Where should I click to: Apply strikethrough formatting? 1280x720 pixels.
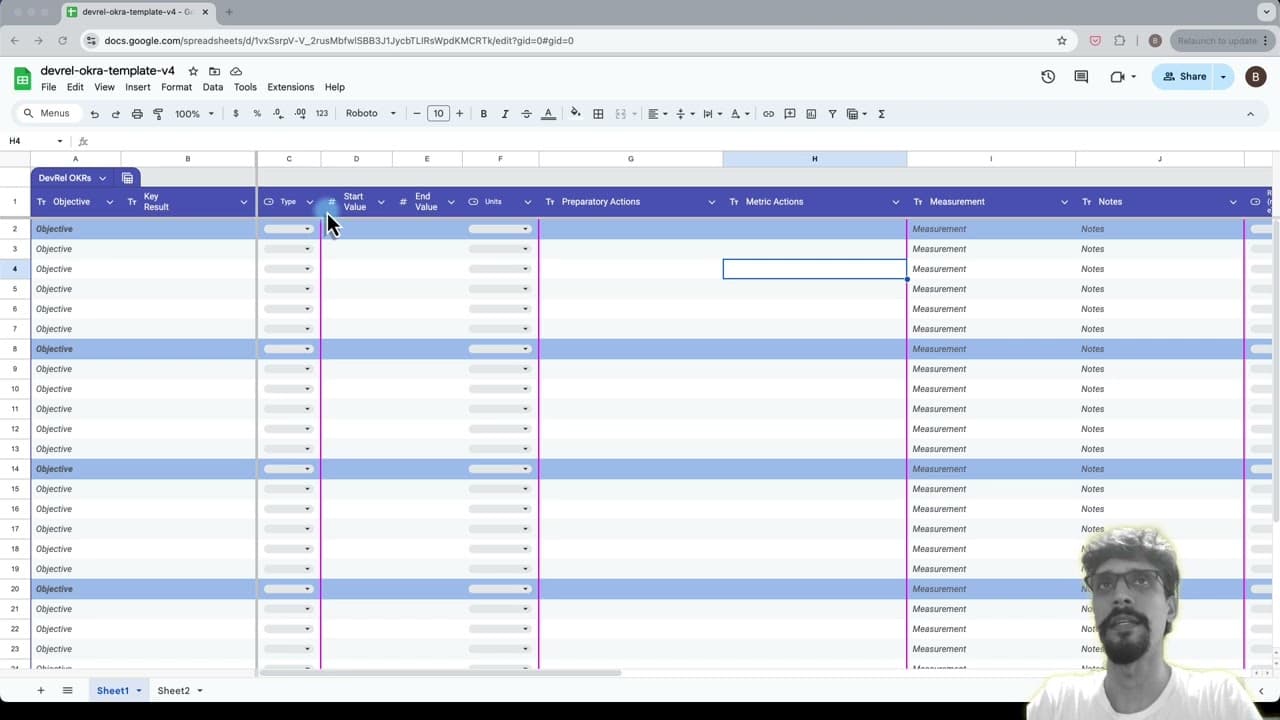pos(526,113)
